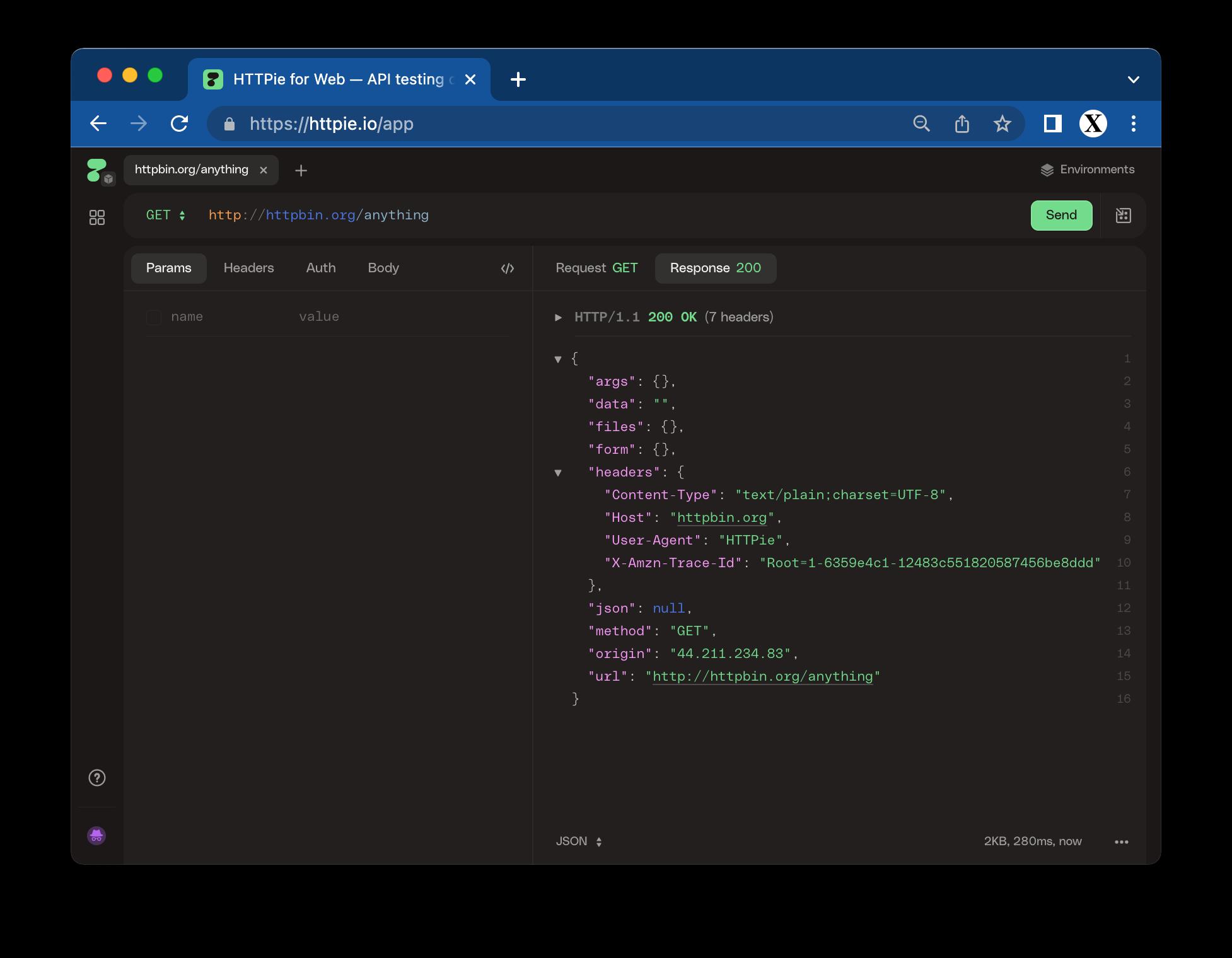Collapse the "headers" JSON object

pos(558,473)
